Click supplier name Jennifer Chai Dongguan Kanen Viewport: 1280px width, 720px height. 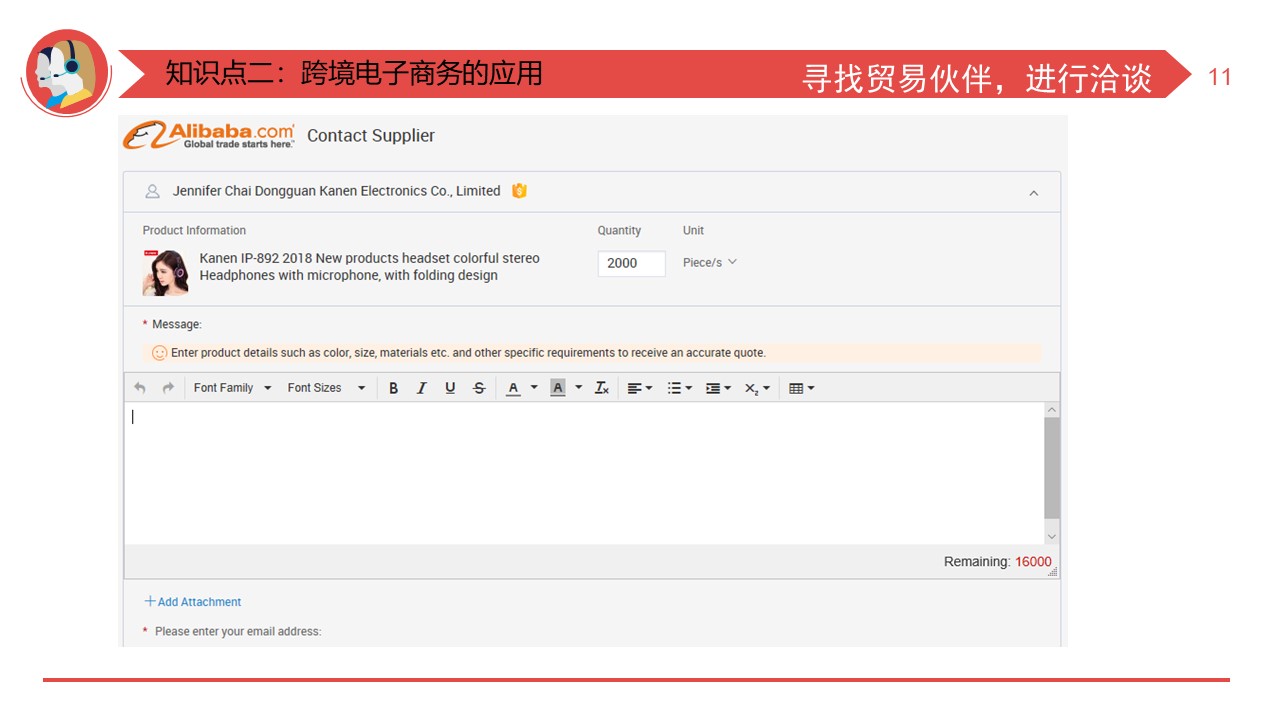[336, 191]
